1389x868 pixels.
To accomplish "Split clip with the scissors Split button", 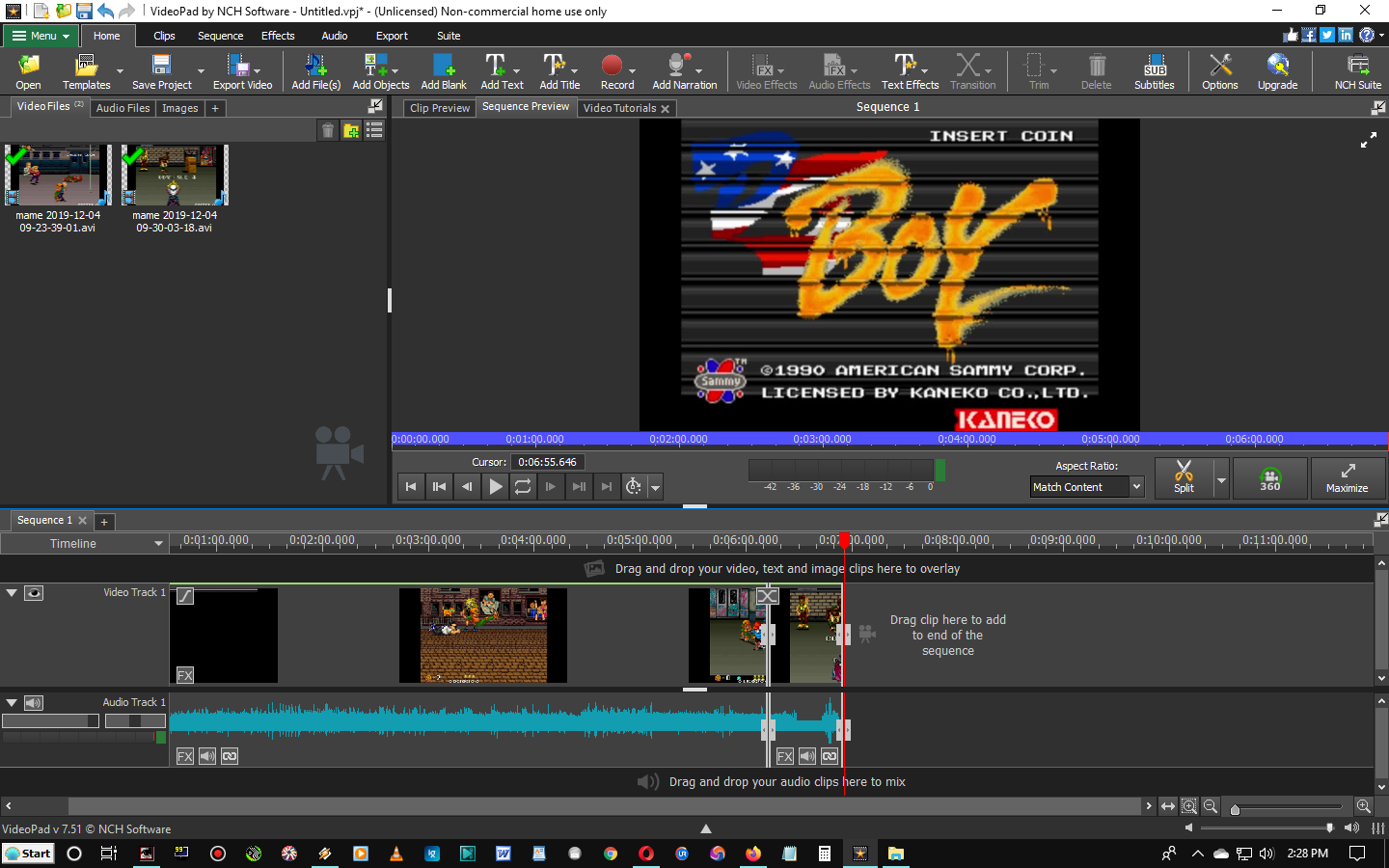I will [x=1184, y=477].
